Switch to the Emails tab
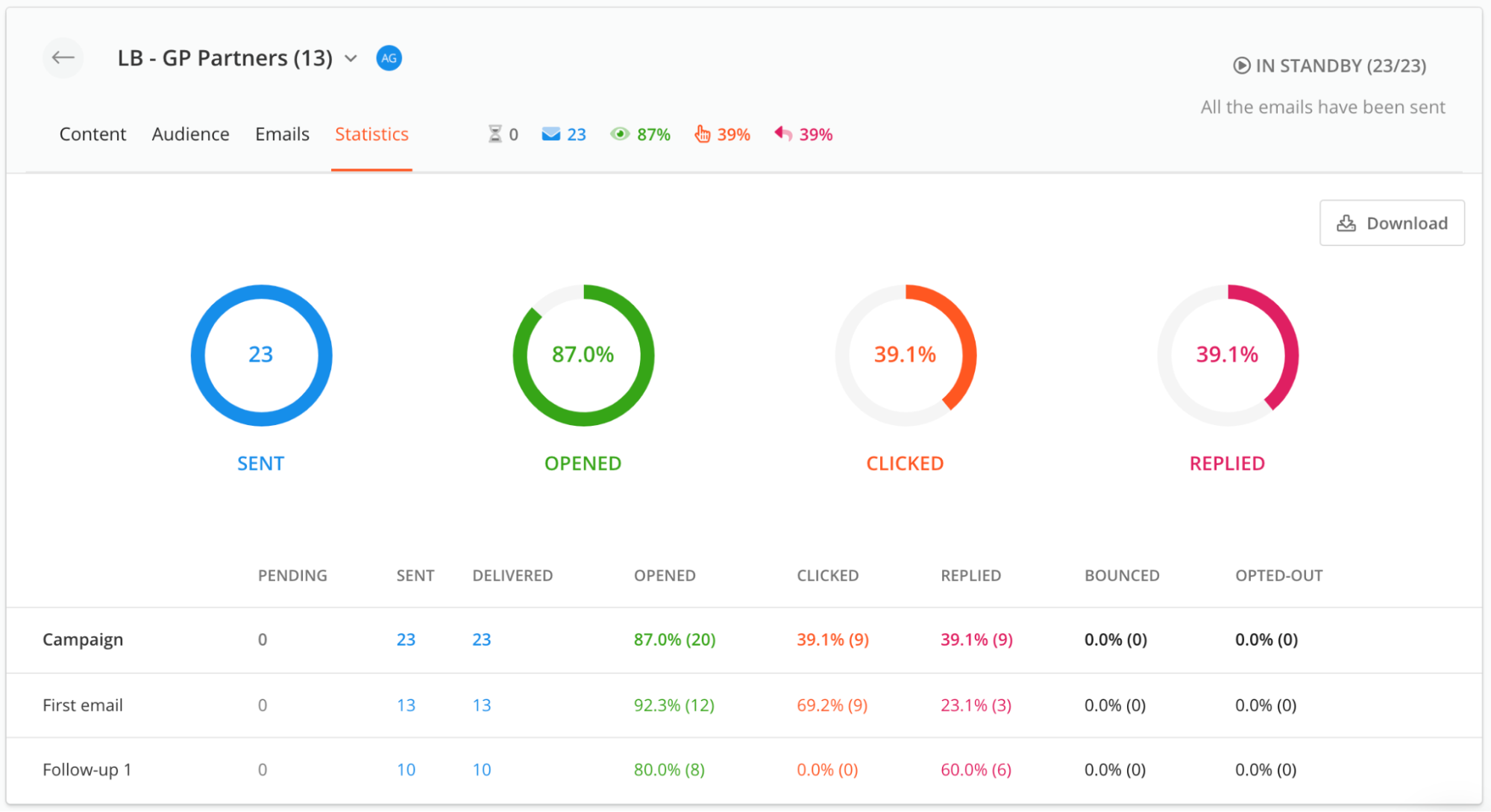This screenshot has width=1491, height=812. tap(281, 133)
